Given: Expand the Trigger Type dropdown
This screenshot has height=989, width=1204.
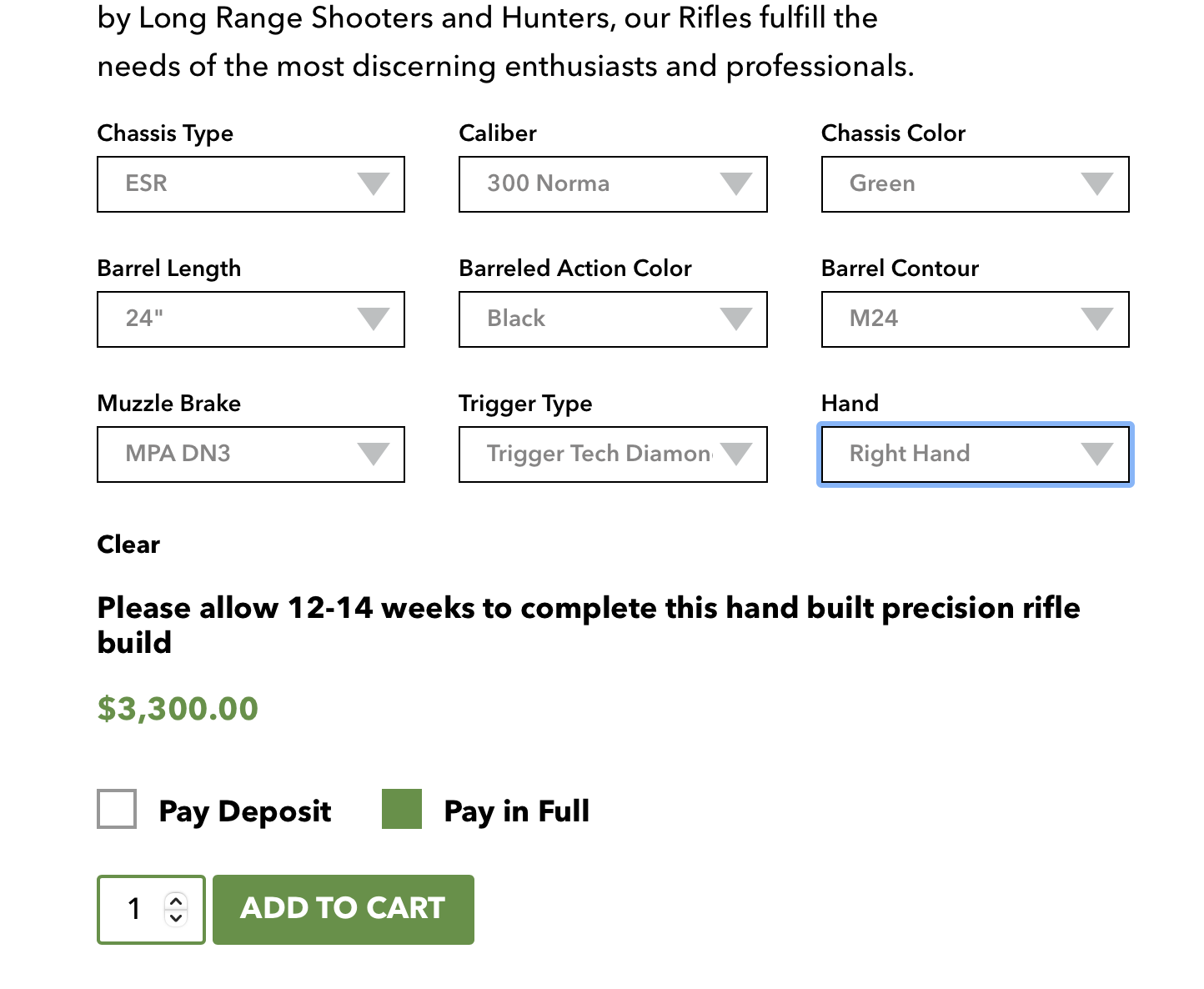Looking at the screenshot, I should (x=613, y=454).
